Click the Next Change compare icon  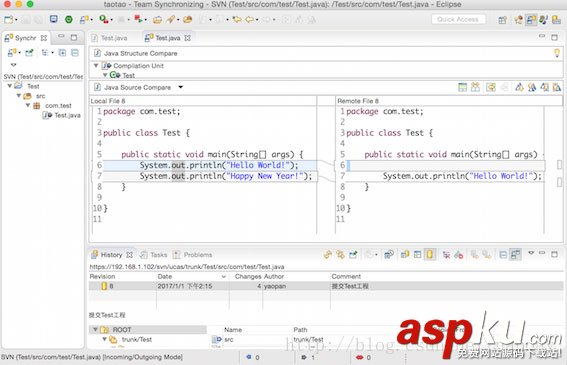(545, 87)
